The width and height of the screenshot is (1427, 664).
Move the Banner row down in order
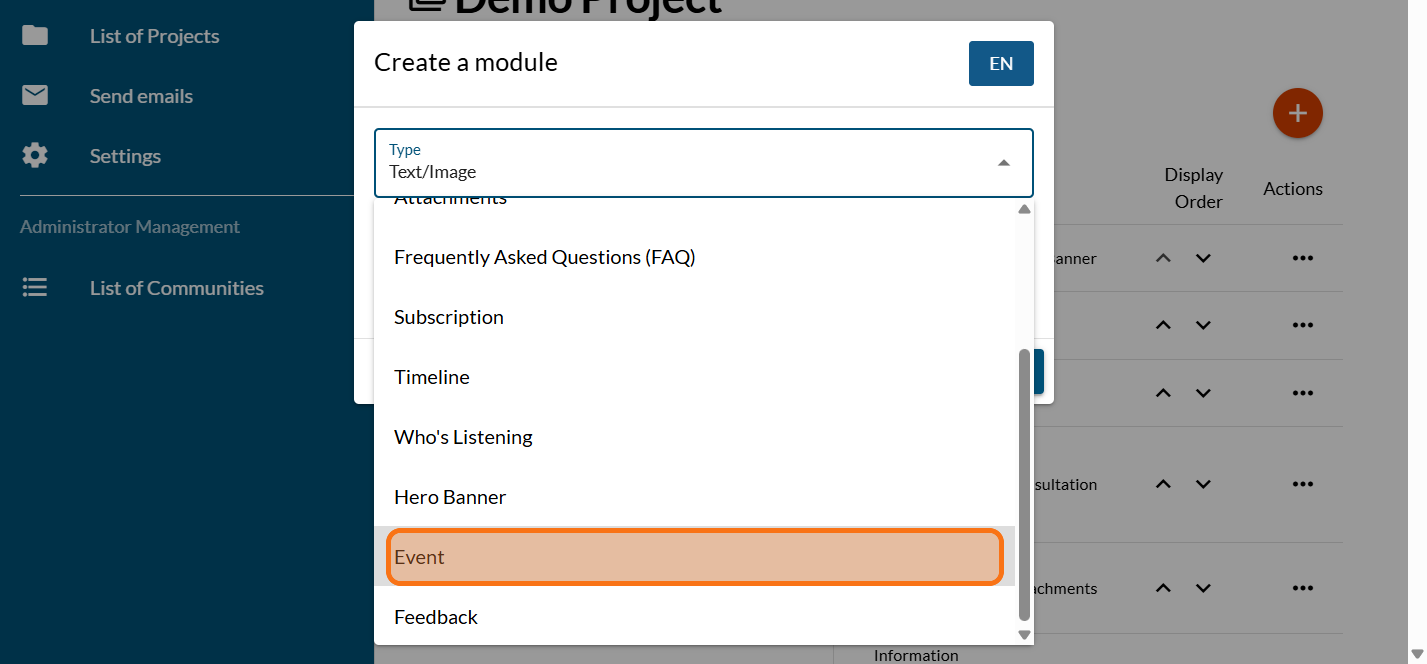[x=1203, y=258]
